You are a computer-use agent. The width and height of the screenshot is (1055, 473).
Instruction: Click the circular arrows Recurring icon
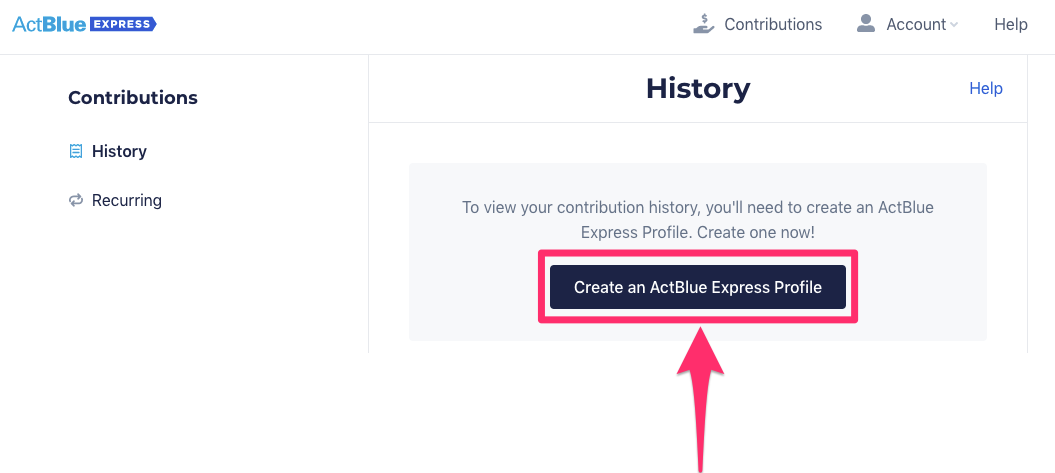[76, 201]
